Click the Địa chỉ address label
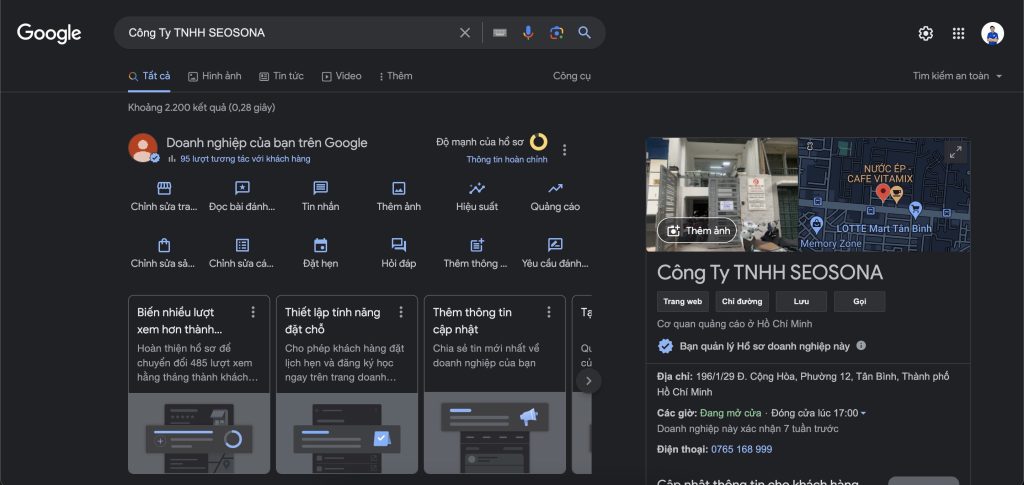The height and width of the screenshot is (485, 1024). coord(676,377)
